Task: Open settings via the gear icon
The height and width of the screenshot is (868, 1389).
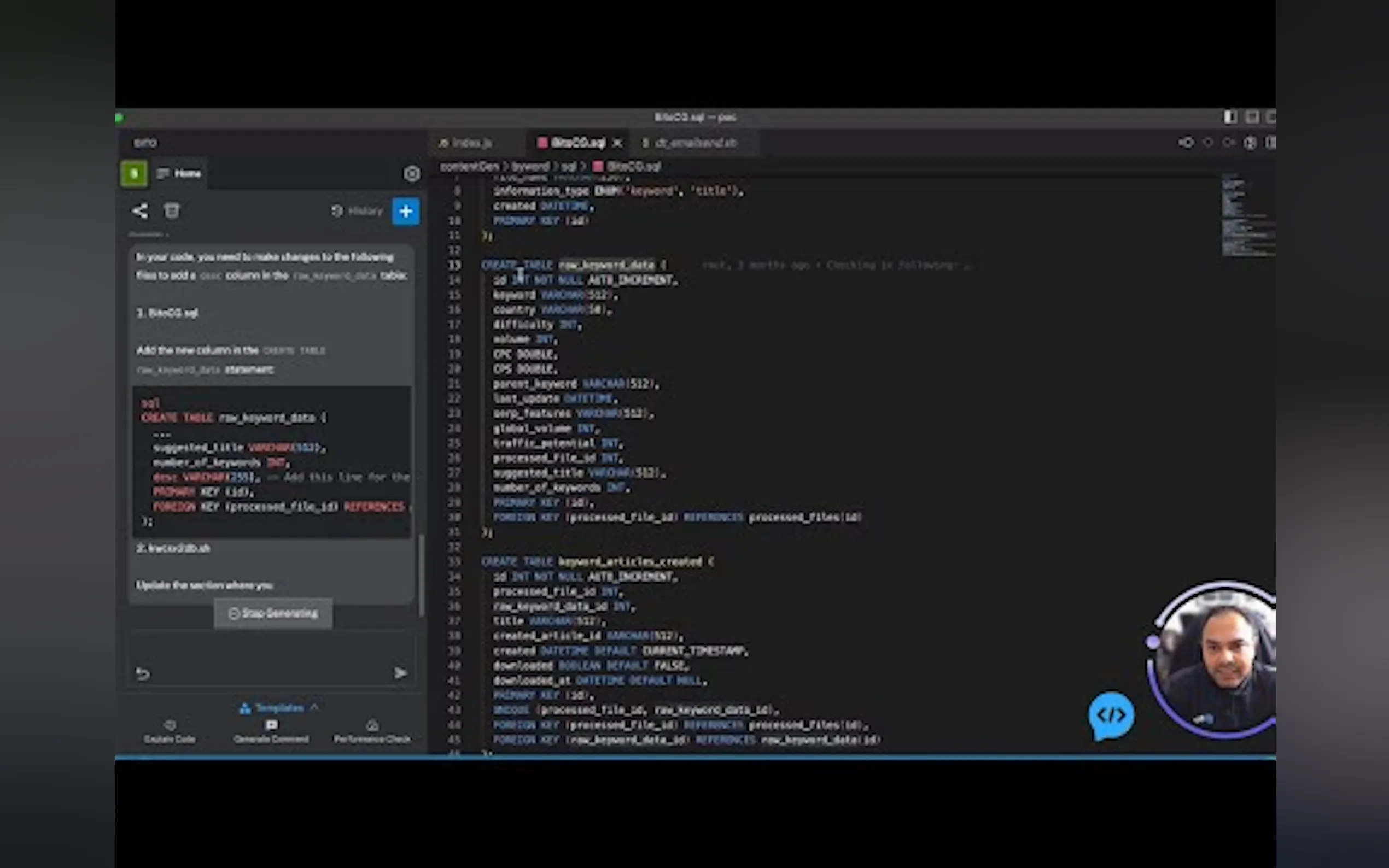Action: pyautogui.click(x=411, y=173)
